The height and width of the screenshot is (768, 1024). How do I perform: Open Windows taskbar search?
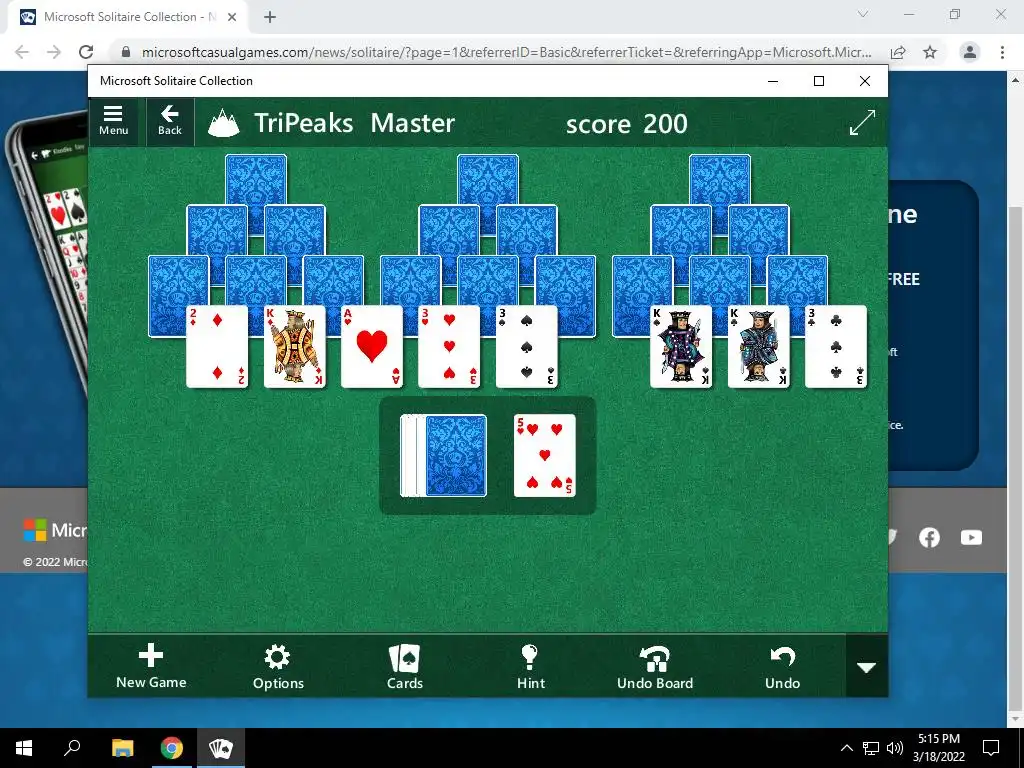click(x=72, y=748)
